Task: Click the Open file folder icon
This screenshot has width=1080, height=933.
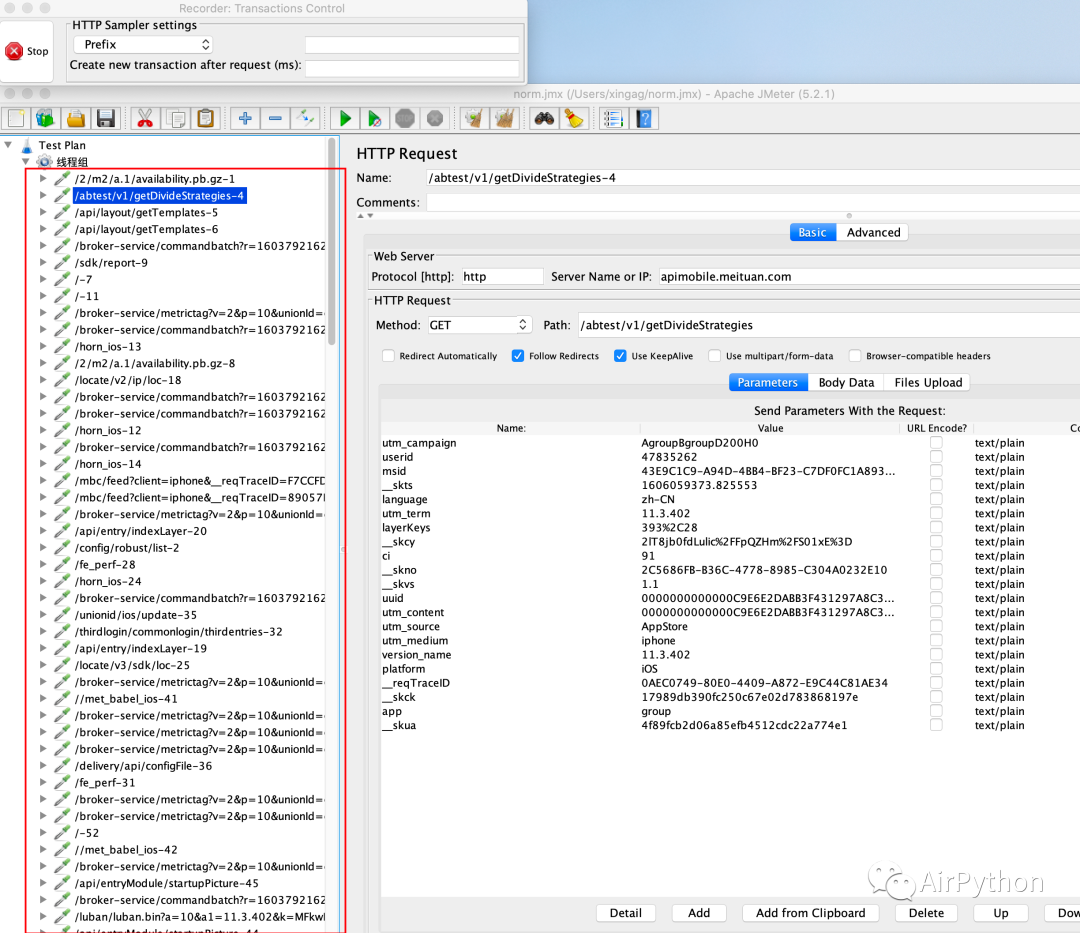Action: (76, 118)
